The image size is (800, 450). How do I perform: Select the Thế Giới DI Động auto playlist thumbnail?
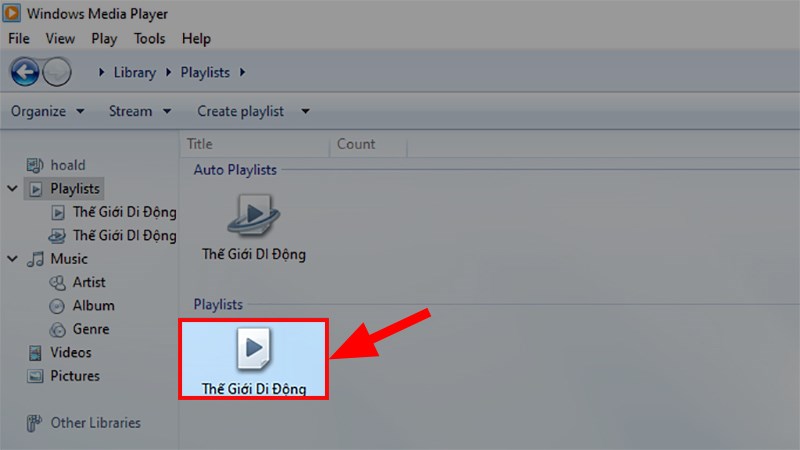[254, 214]
